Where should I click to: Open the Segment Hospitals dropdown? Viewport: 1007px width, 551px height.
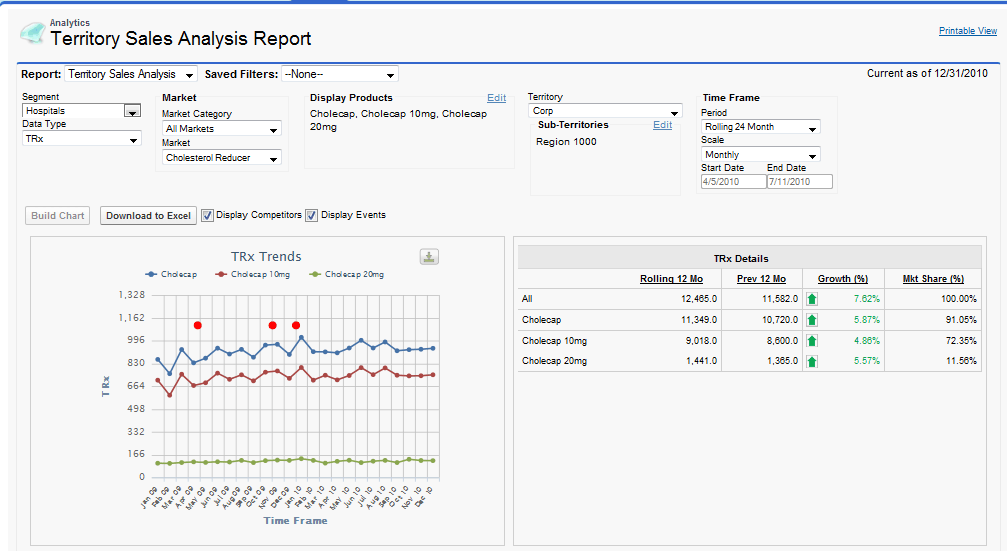pos(132,111)
